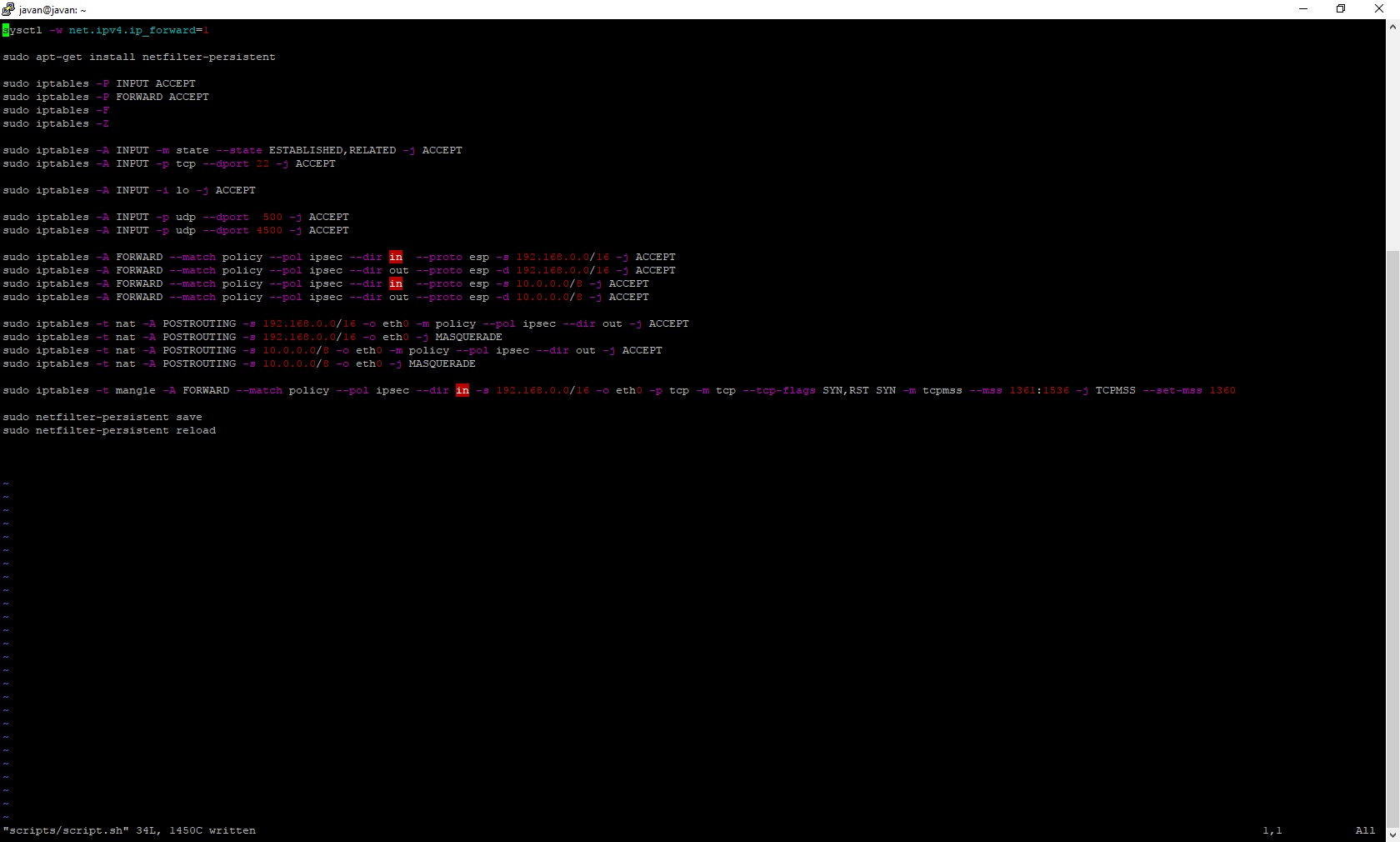
Task: Click port number '22' in the tcp rule
Action: [x=262, y=163]
